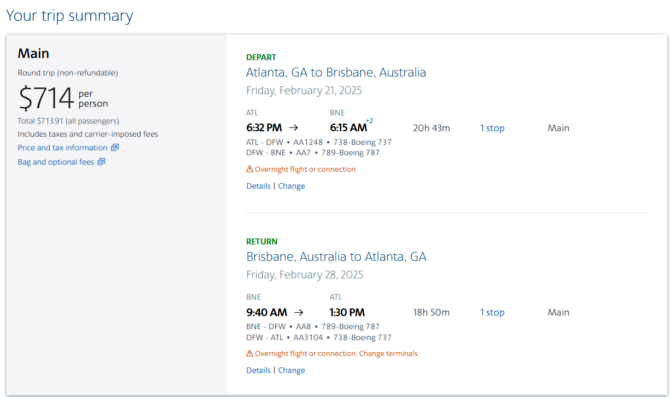Click the Your trip summary heading

click(x=69, y=16)
